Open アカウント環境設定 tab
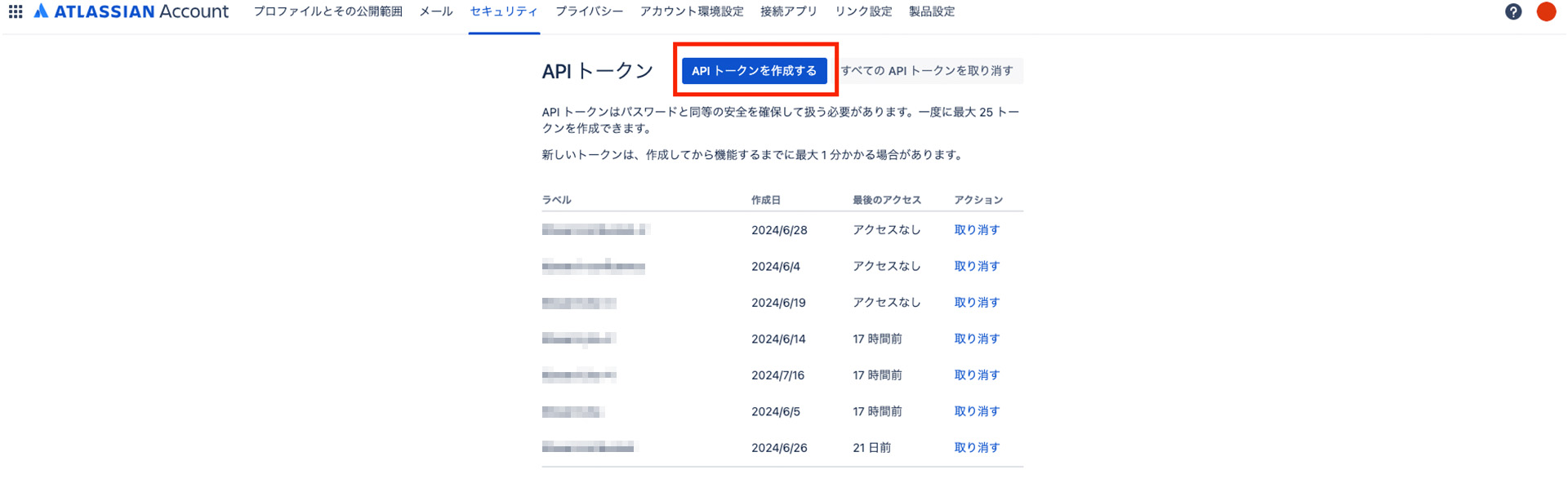Image resolution: width=1568 pixels, height=492 pixels. tap(692, 11)
